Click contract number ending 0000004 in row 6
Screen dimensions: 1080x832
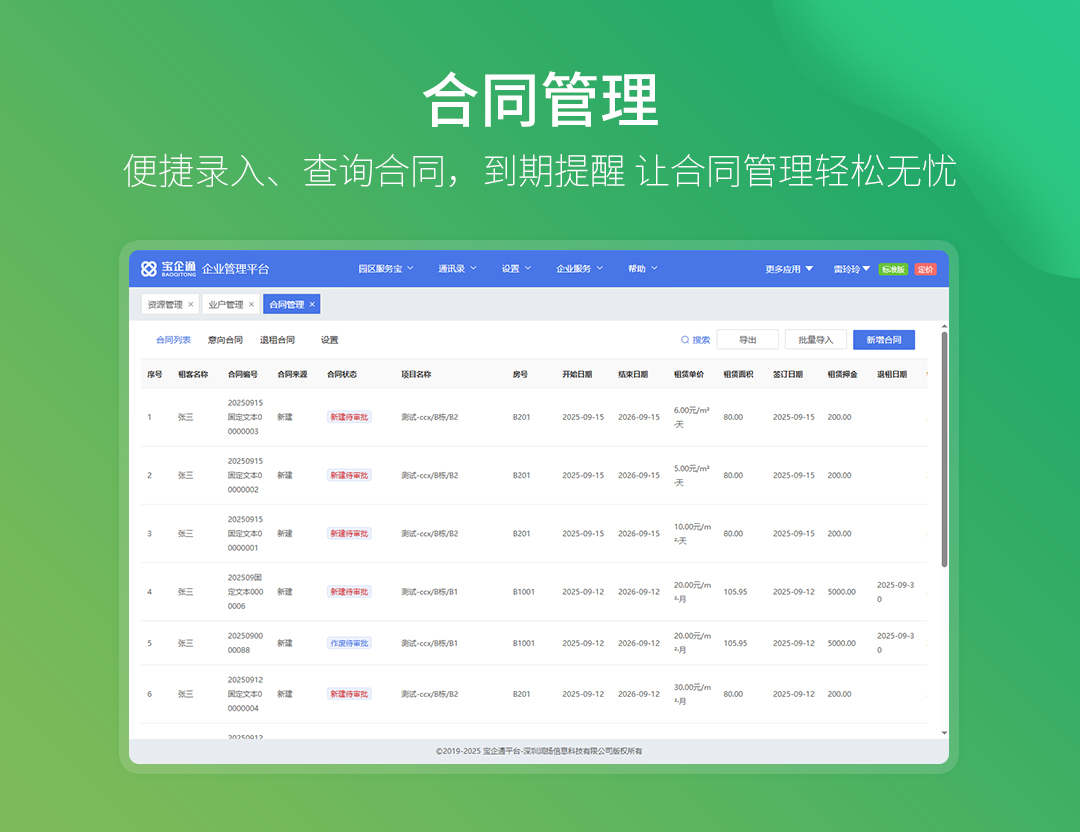[x=245, y=694]
